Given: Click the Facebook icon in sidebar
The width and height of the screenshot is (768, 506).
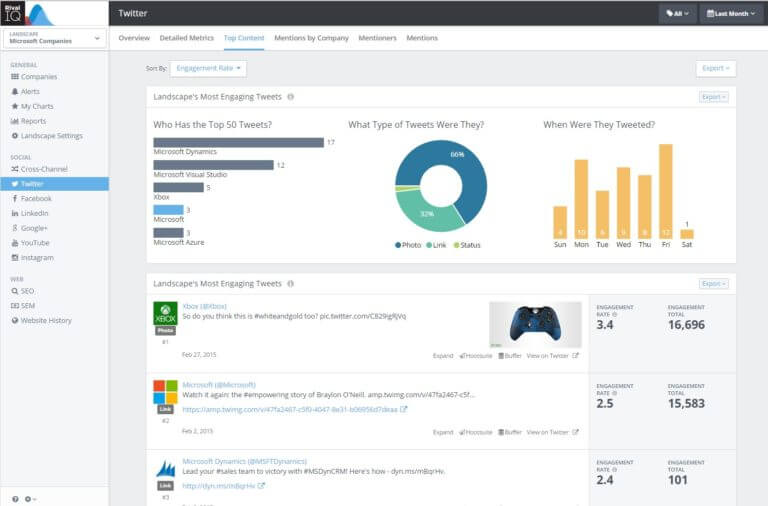Looking at the screenshot, I should (x=15, y=198).
